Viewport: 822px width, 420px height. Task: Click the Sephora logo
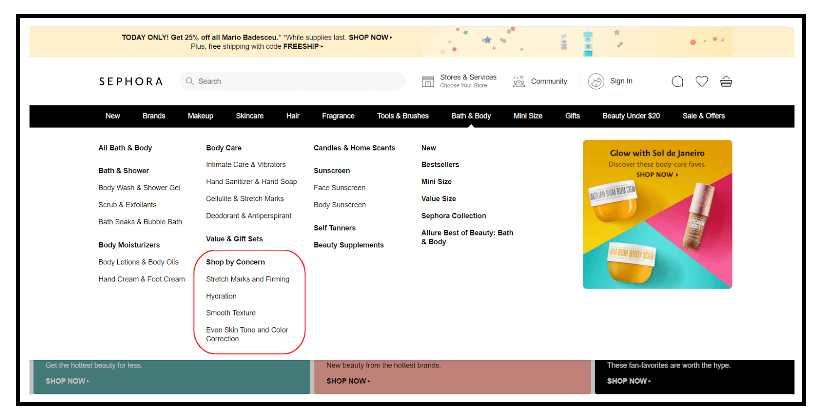tap(129, 81)
